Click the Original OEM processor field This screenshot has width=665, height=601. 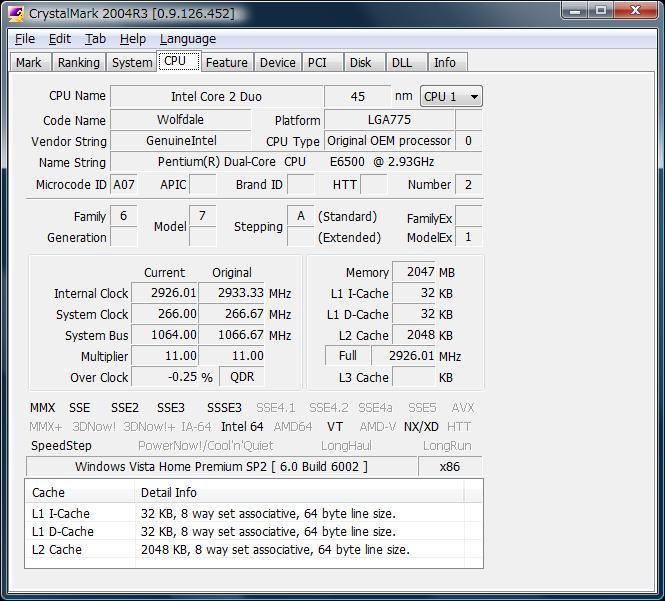coord(389,141)
